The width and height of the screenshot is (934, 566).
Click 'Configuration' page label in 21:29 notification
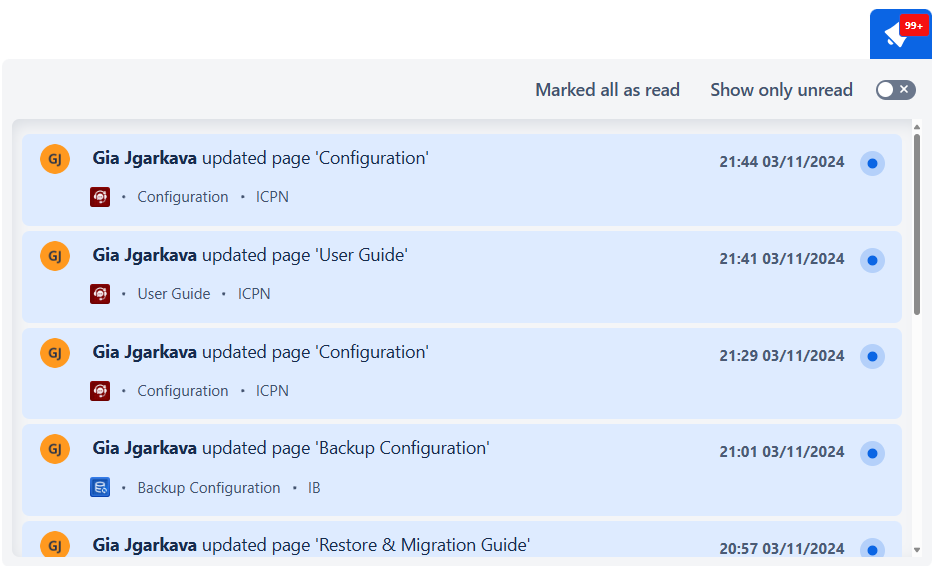[183, 391]
